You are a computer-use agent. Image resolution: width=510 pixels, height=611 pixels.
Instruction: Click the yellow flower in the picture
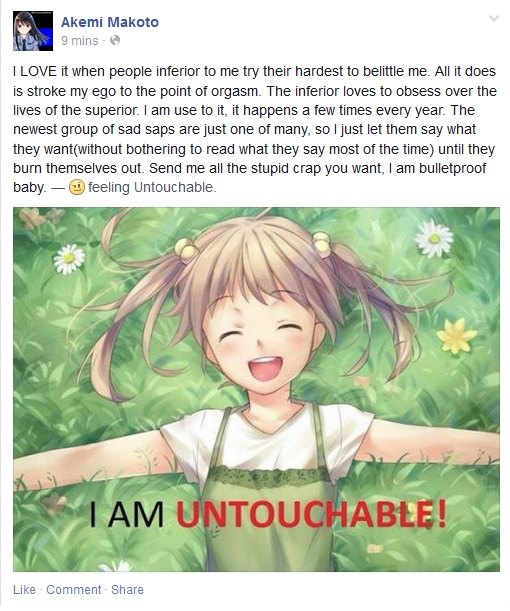click(x=456, y=336)
